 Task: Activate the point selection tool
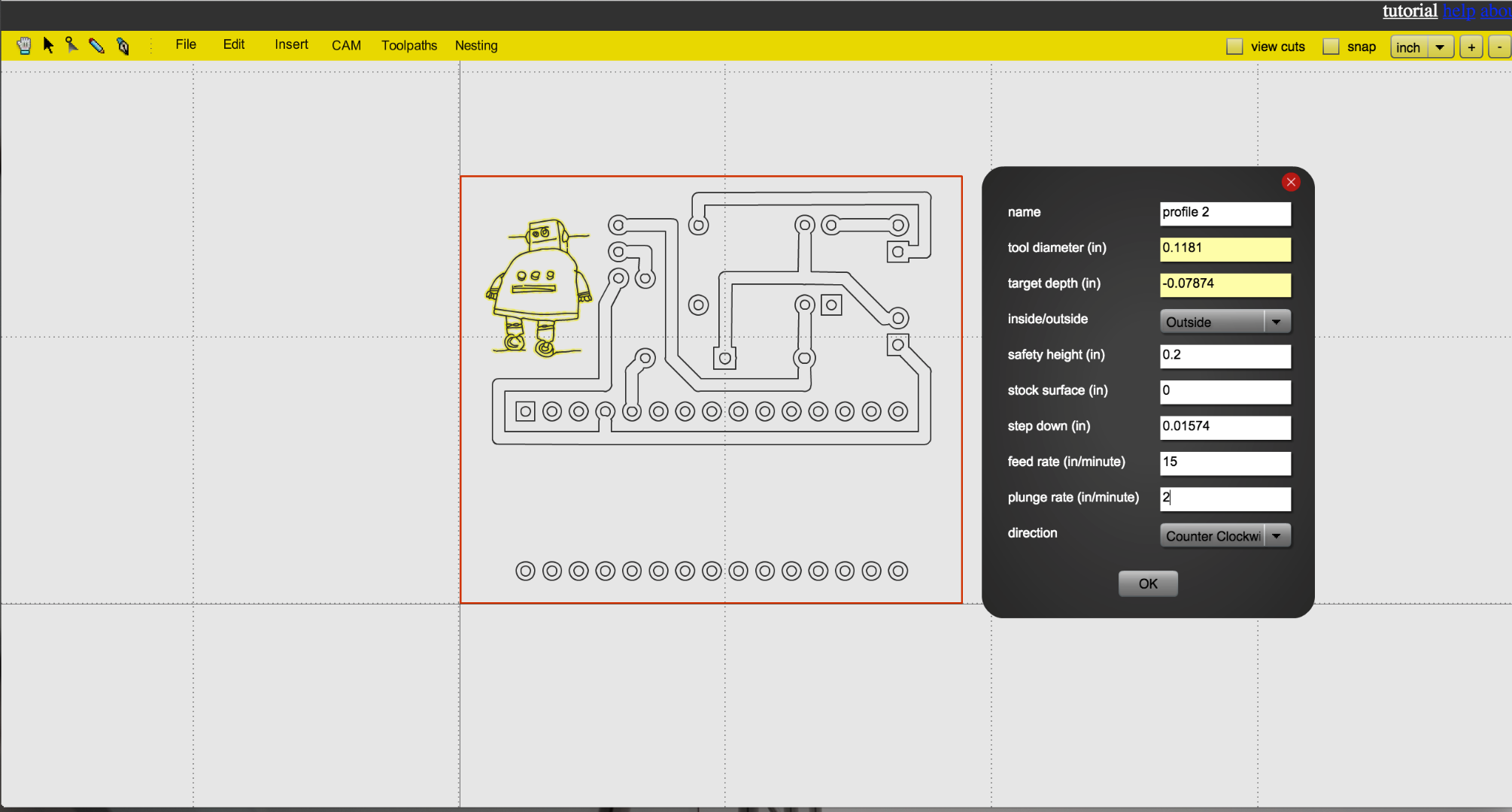(x=72, y=45)
